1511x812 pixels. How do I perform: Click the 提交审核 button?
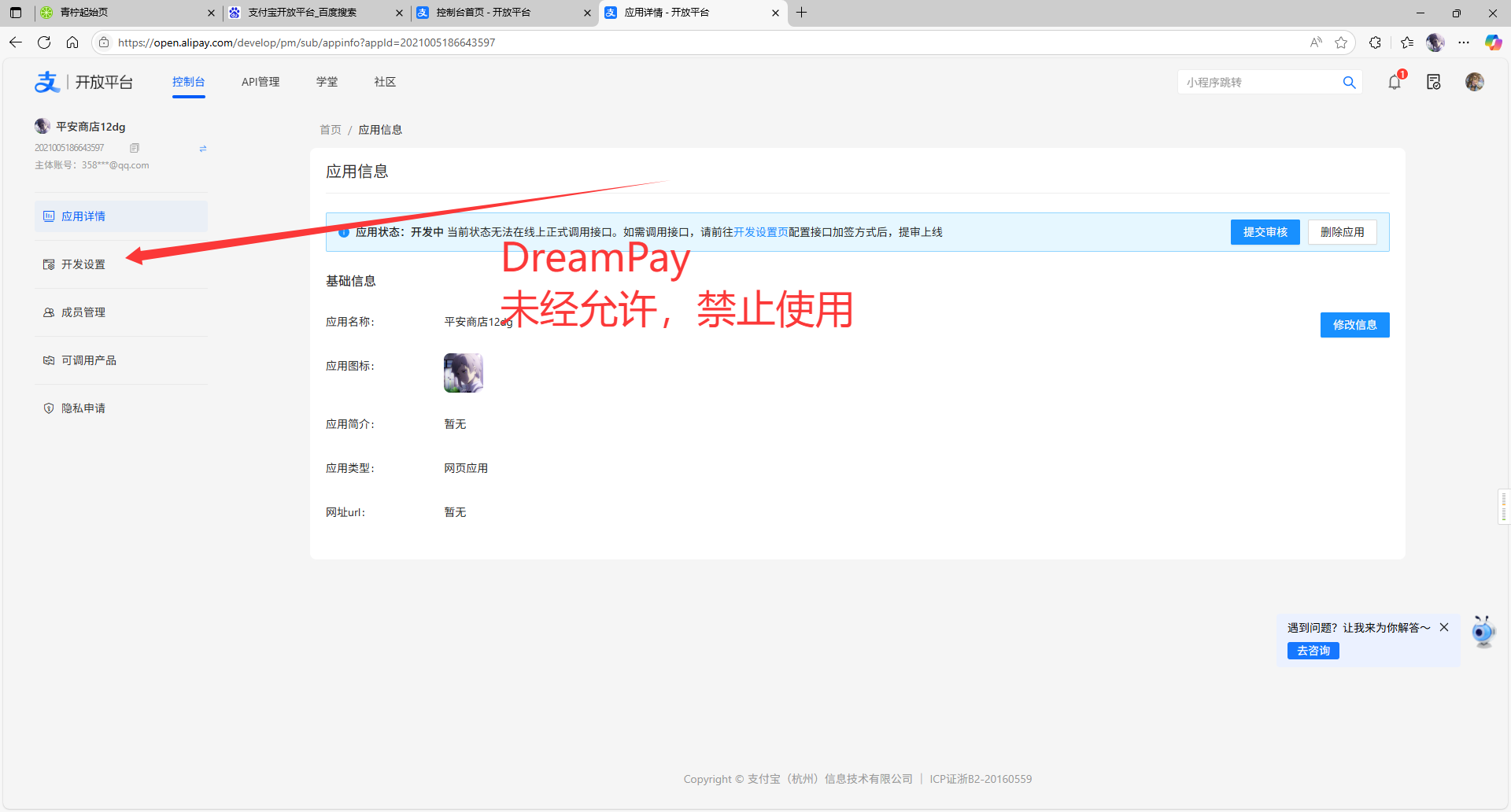[x=1265, y=232]
